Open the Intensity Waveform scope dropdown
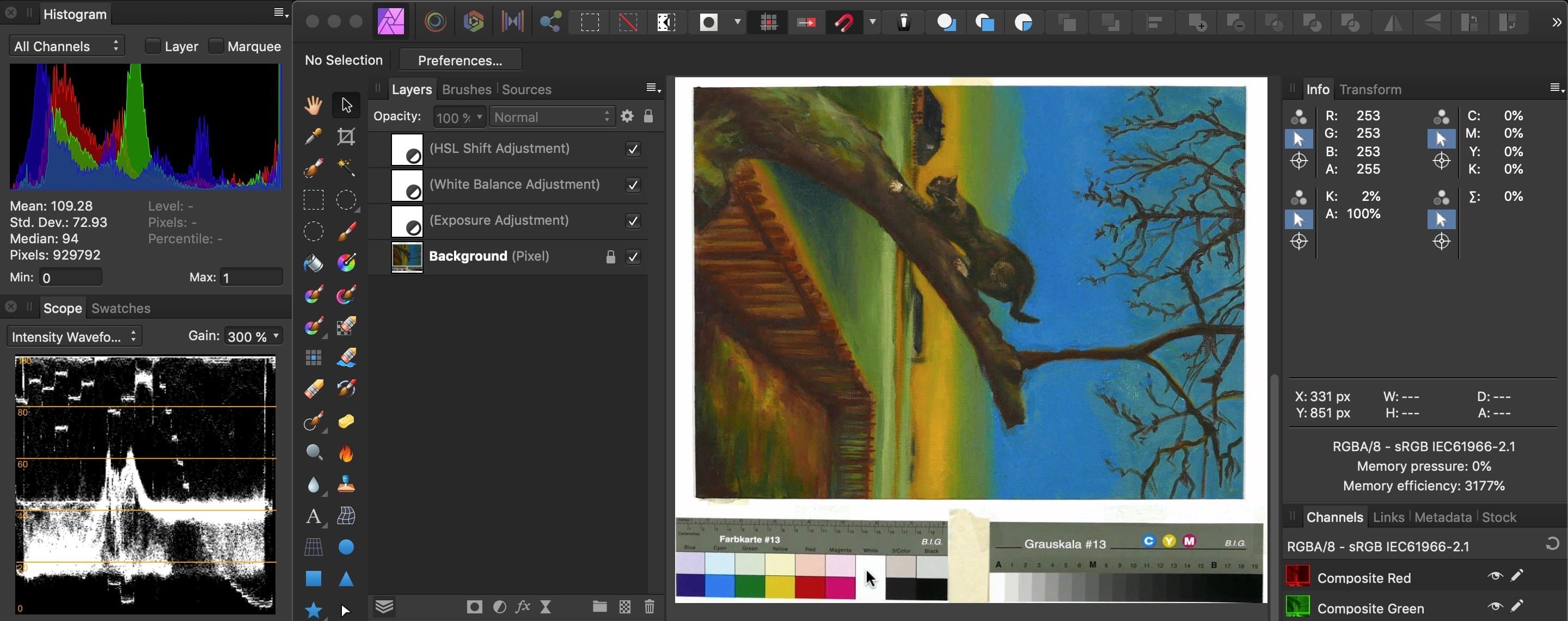Viewport: 1568px width, 621px height. tap(75, 336)
